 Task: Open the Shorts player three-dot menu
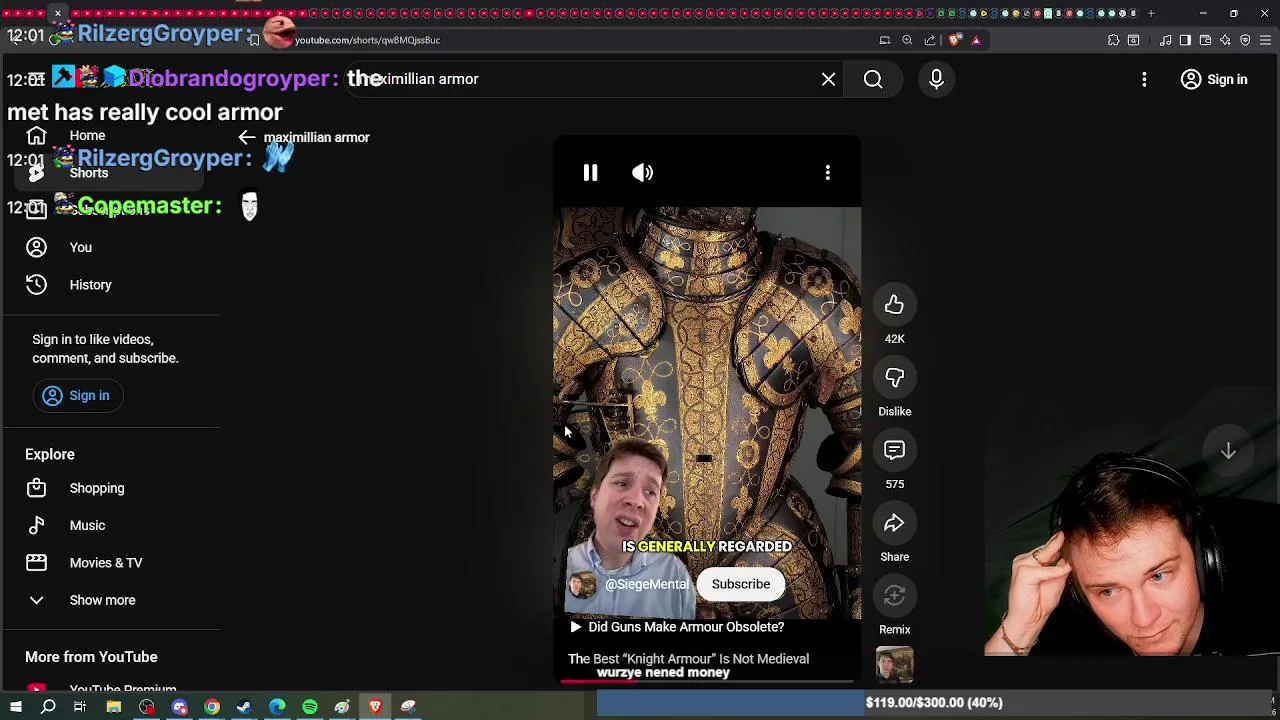827,173
